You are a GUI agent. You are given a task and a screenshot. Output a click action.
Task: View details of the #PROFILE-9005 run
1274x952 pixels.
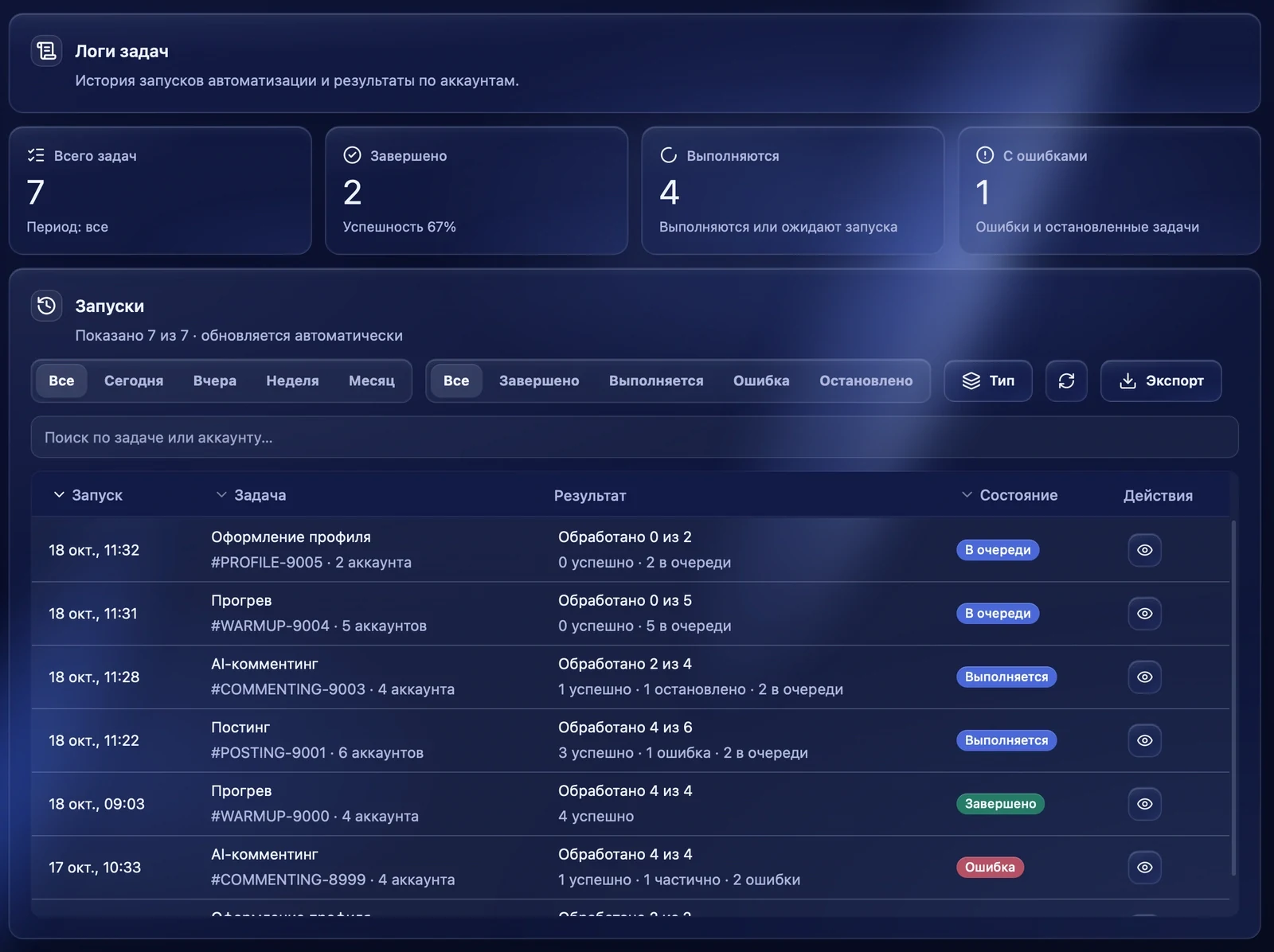click(1144, 550)
